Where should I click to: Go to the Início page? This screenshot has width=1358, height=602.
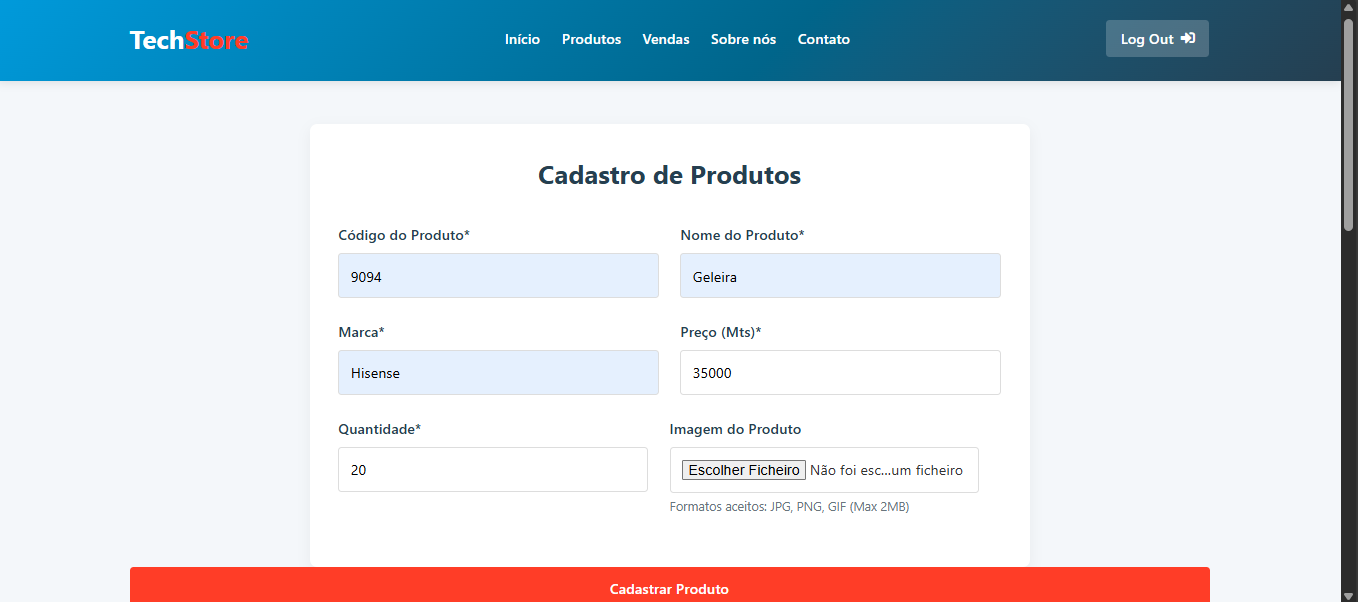522,40
